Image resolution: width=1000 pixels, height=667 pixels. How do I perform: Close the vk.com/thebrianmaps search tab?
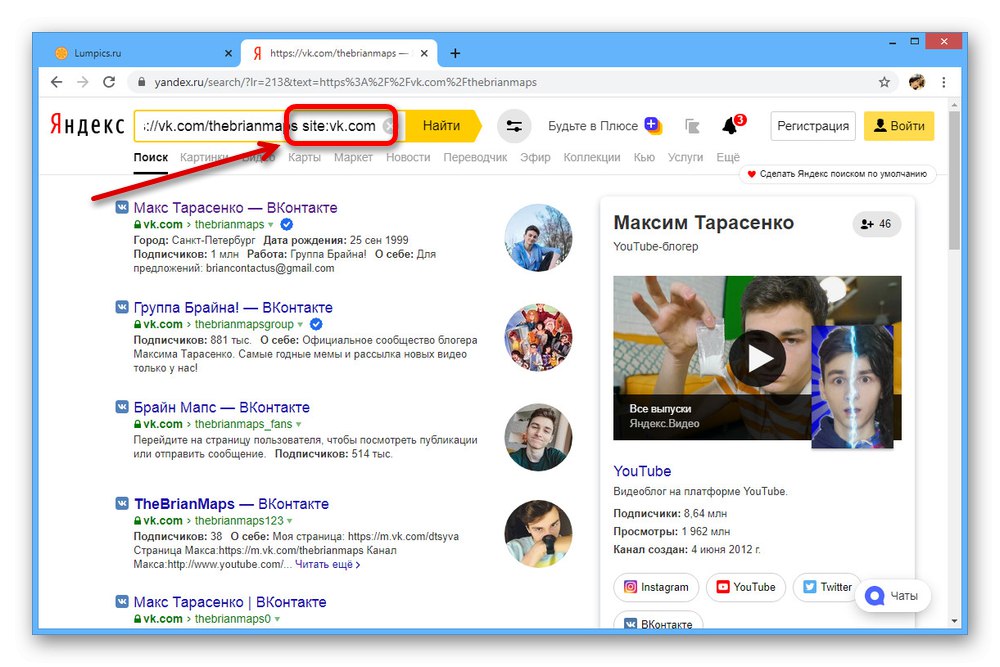click(424, 54)
